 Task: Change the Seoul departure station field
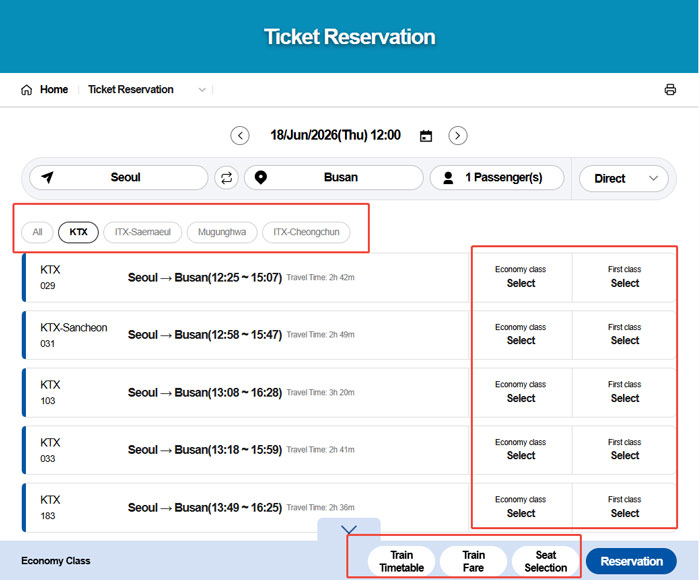tap(119, 178)
